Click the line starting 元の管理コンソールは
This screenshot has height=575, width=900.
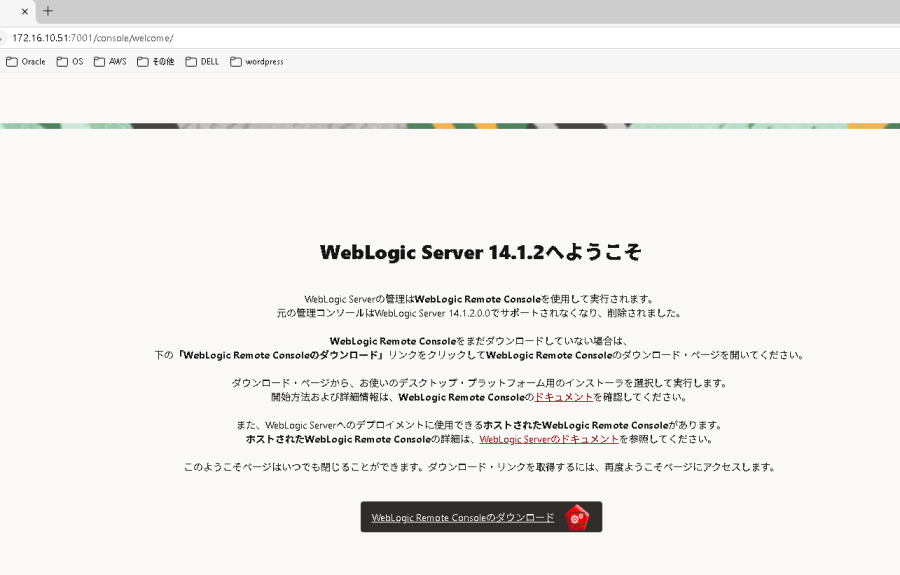pos(479,313)
